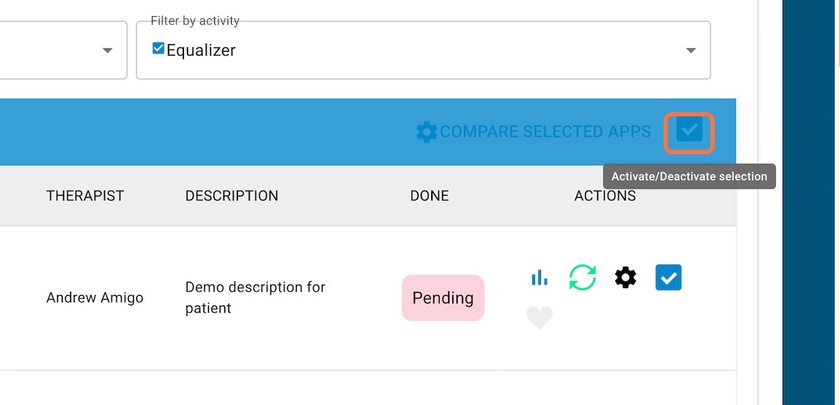
Task: Click the Pending status badge
Action: point(443,298)
